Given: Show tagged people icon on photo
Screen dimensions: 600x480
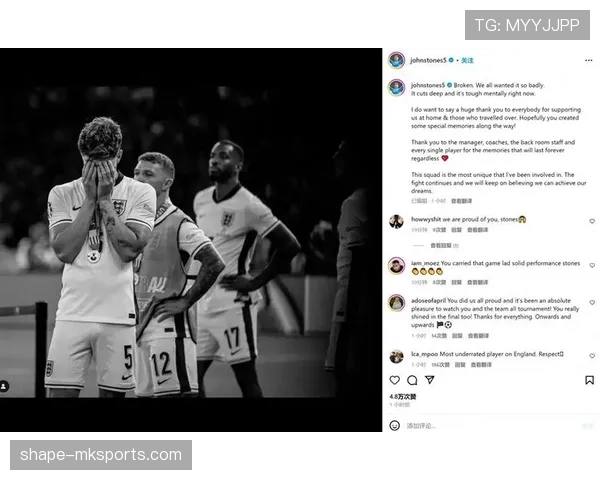Looking at the screenshot, I should (4, 386).
